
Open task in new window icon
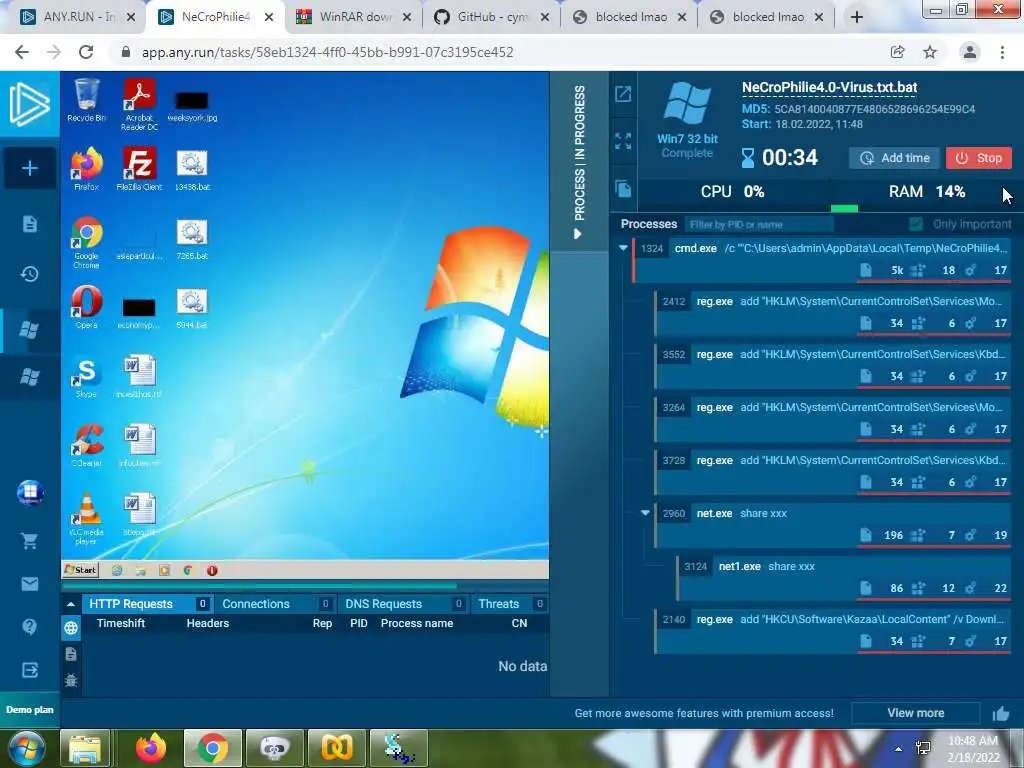[623, 94]
